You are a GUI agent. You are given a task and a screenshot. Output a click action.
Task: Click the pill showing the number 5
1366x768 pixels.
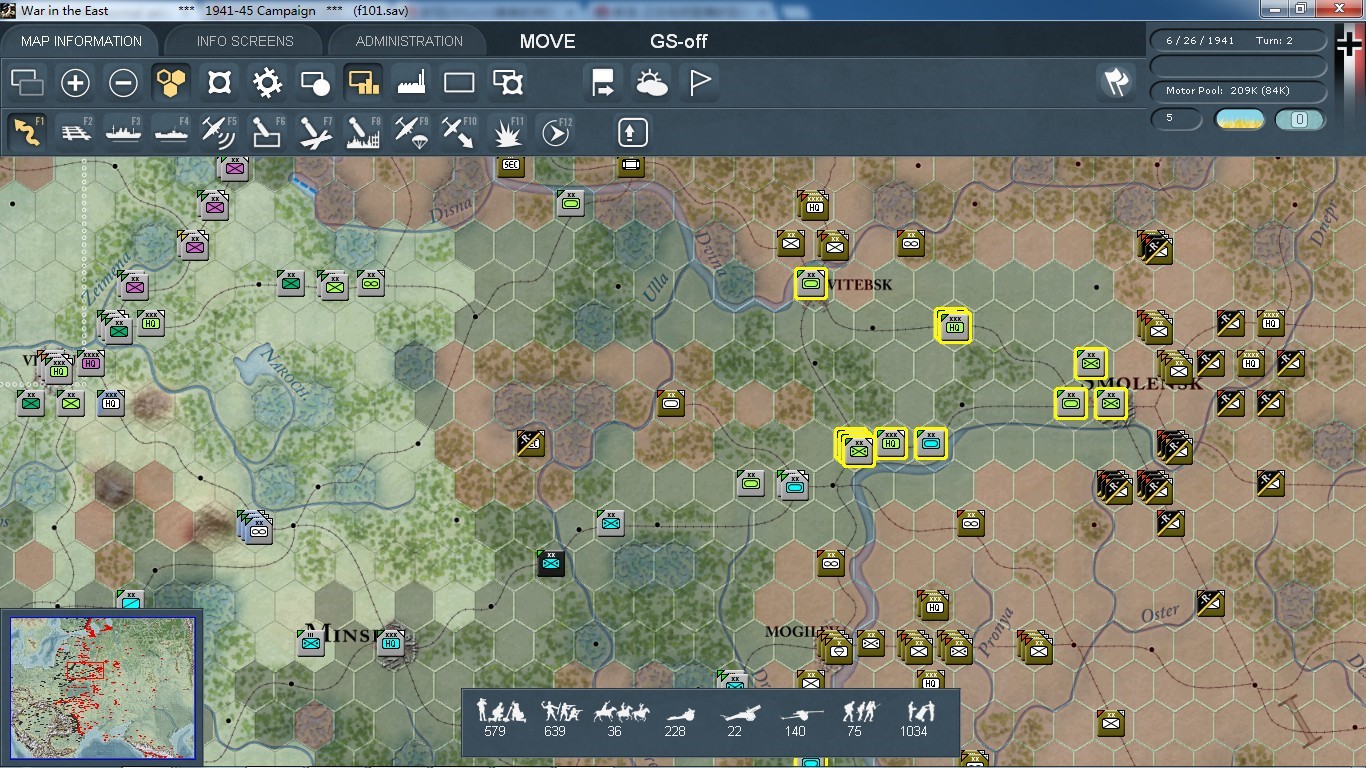point(1177,120)
